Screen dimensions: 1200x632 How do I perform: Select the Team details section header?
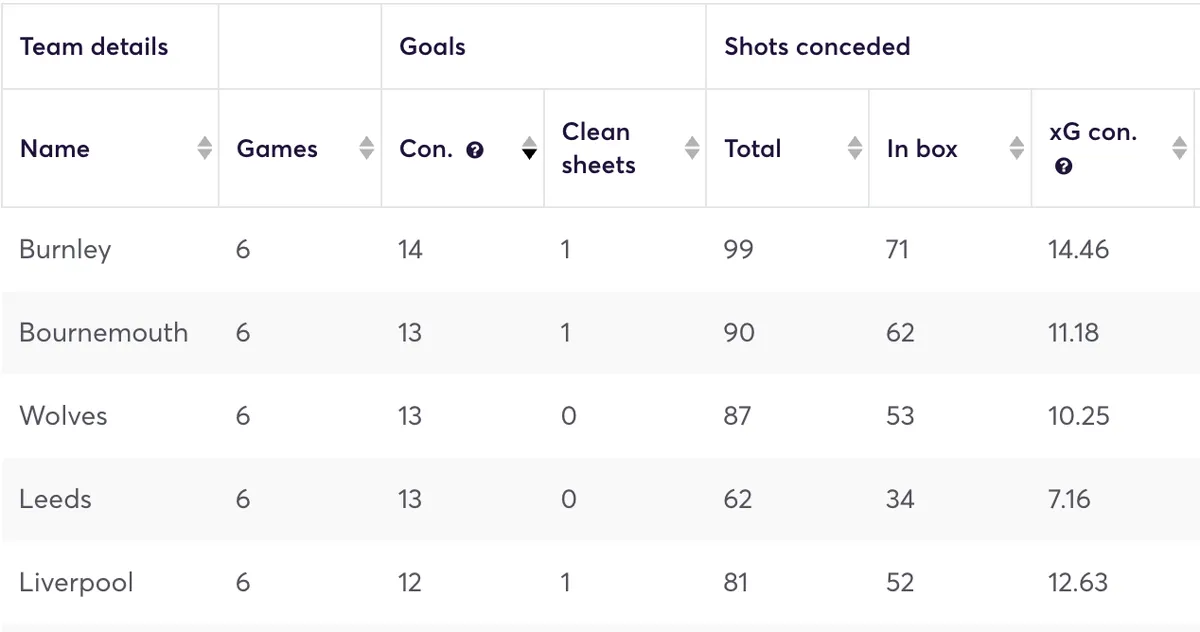tap(93, 46)
